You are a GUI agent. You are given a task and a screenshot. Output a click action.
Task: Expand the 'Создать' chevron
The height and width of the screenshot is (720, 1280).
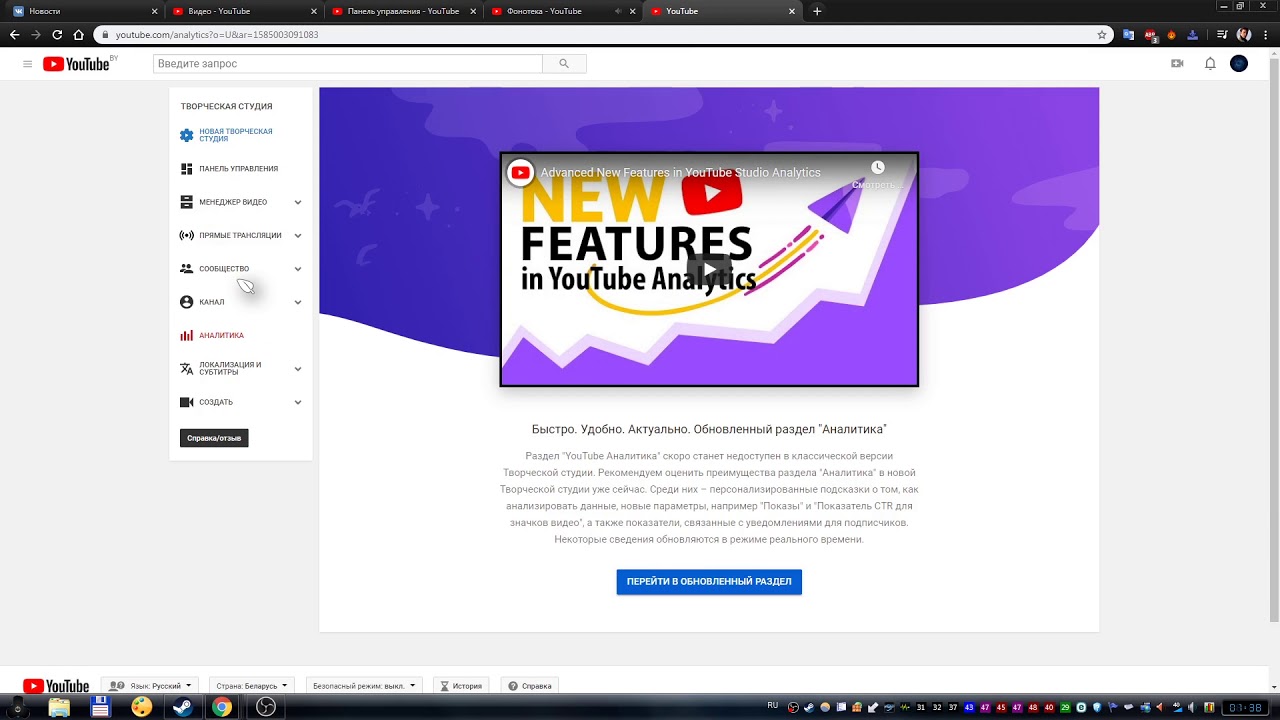(298, 402)
